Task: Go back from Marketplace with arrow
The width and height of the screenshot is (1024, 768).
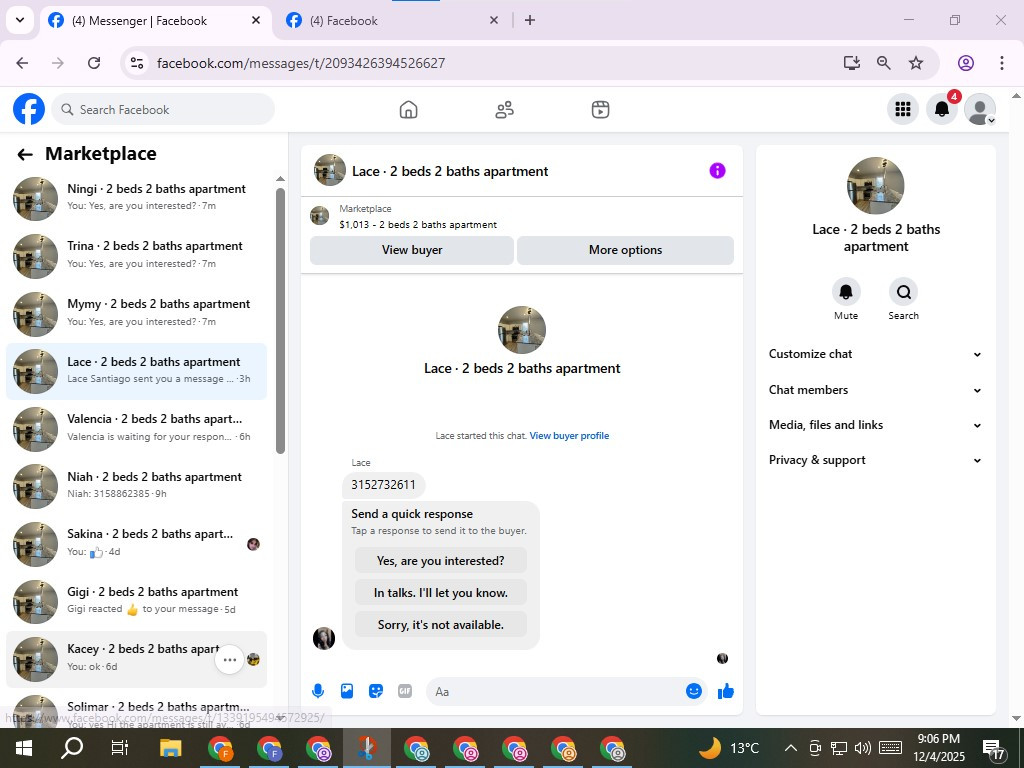Action: coord(25,154)
